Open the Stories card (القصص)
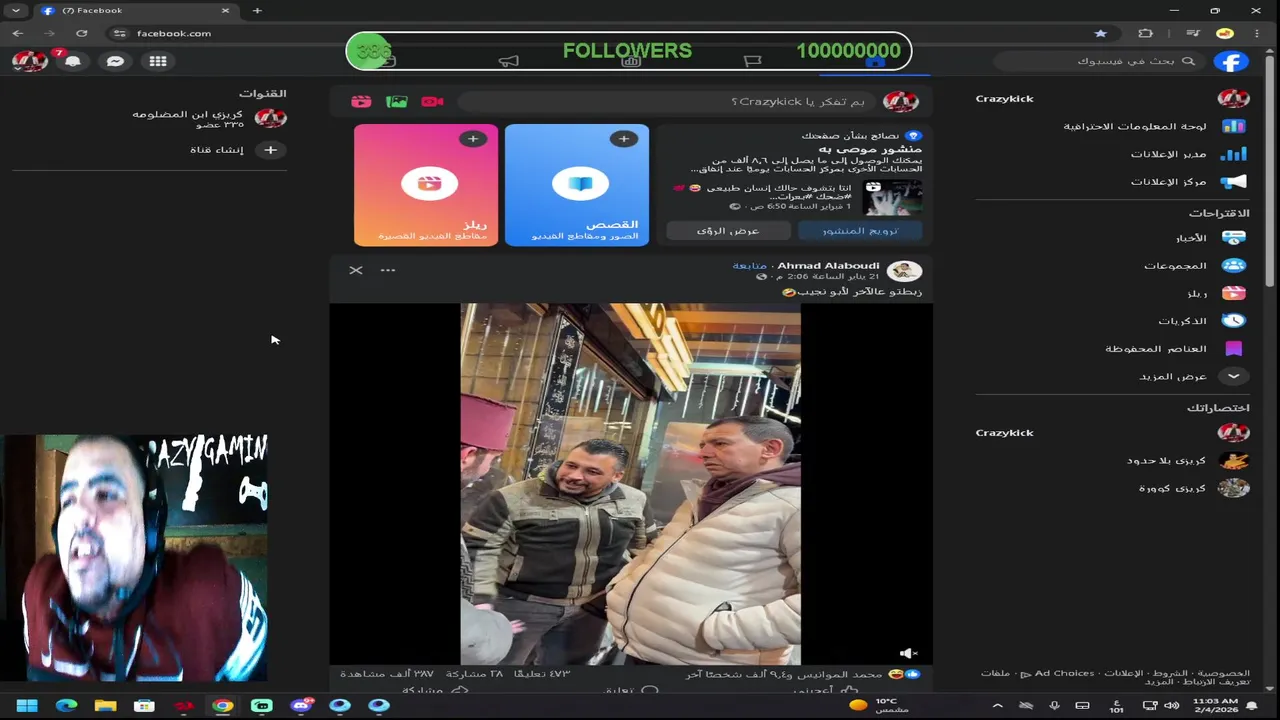 [x=577, y=185]
